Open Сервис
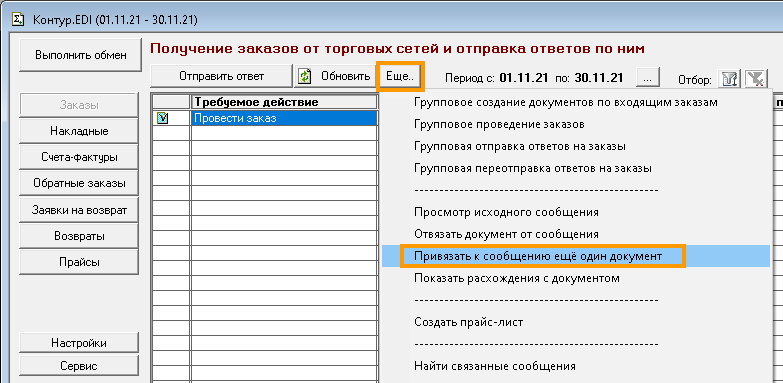Viewport: 783px width, 383px height. tap(79, 366)
